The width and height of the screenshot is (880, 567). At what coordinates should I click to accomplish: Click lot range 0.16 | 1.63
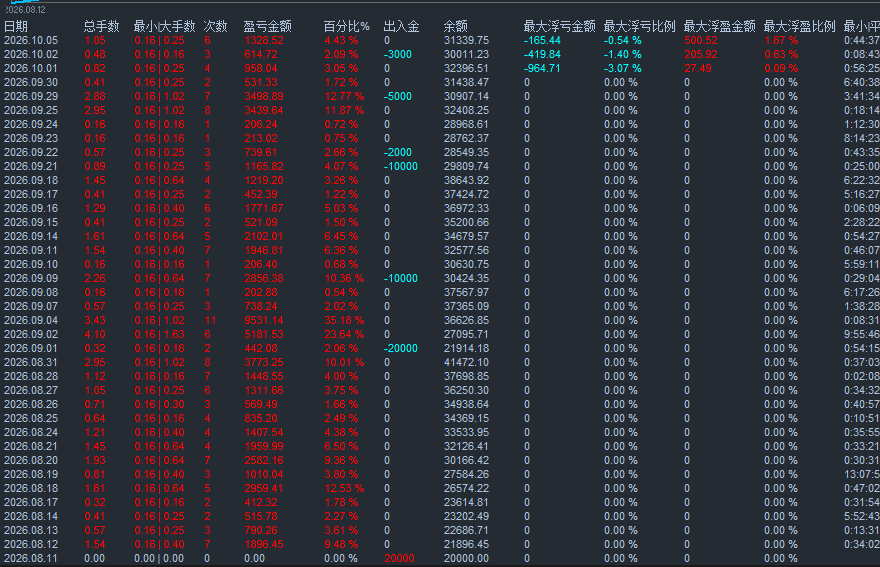tap(159, 334)
